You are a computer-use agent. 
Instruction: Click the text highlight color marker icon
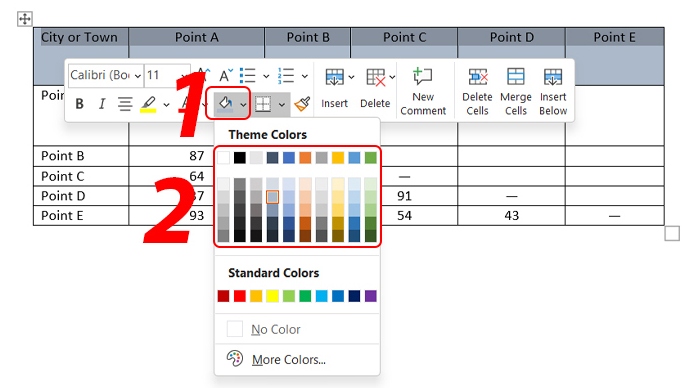coord(148,104)
